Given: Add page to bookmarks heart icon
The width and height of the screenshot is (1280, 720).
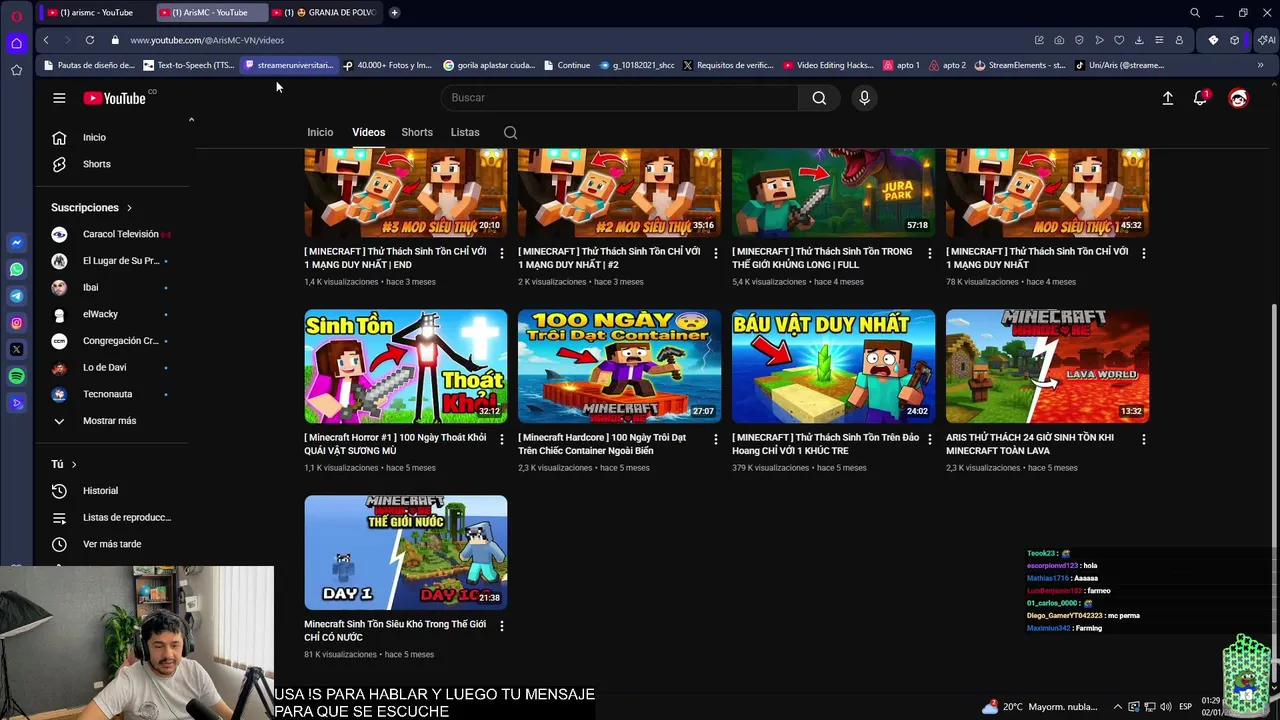Looking at the screenshot, I should [x=1119, y=40].
